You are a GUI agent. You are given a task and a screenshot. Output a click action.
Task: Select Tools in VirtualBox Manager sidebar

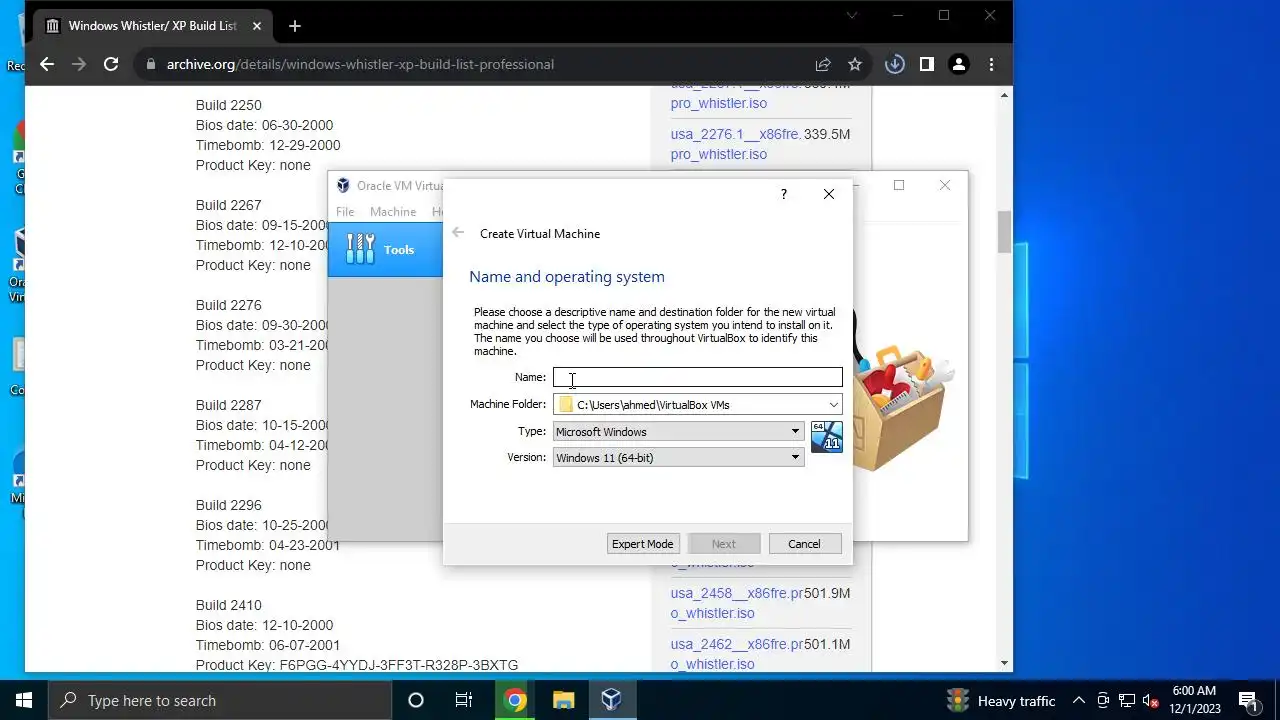[x=385, y=249]
